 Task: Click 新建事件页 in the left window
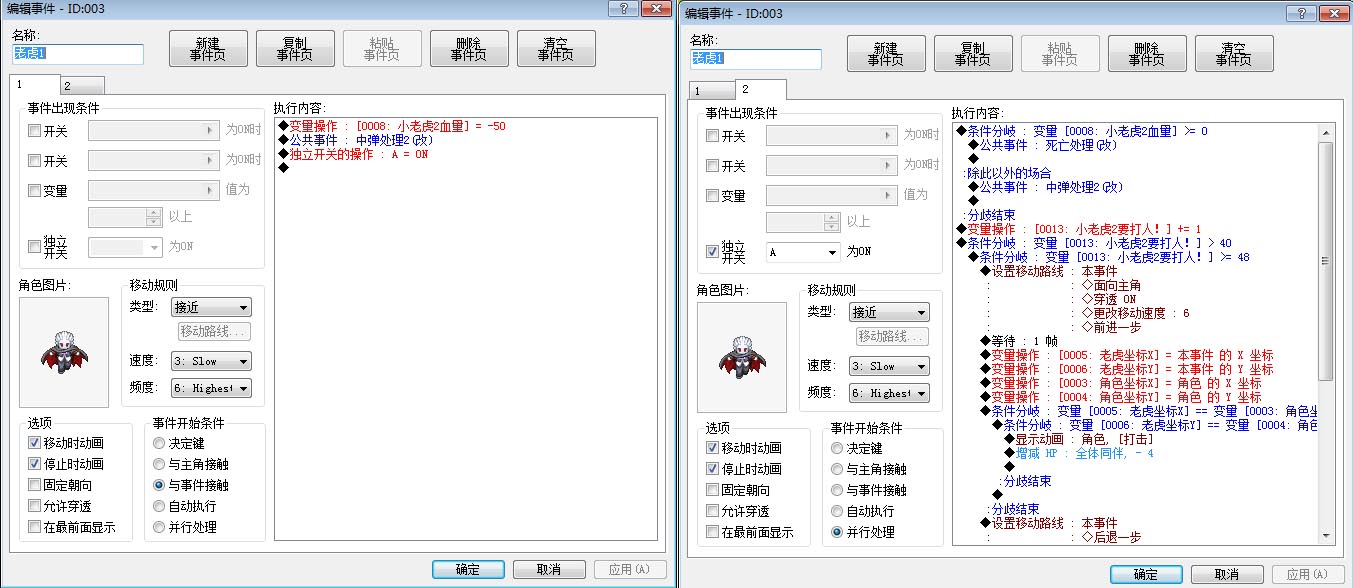(207, 49)
